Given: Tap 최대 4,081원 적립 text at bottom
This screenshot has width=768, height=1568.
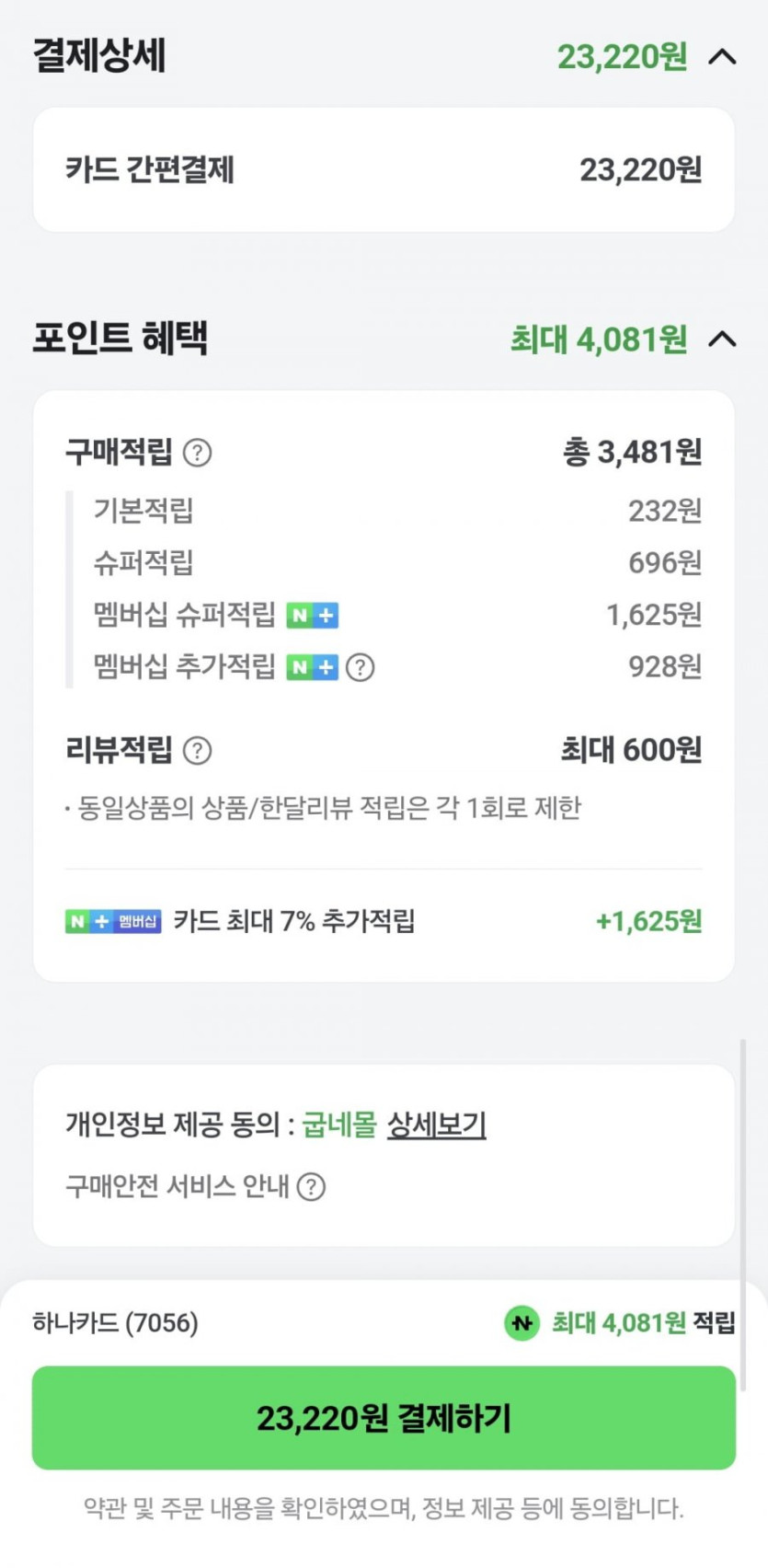Looking at the screenshot, I should (x=643, y=1323).
